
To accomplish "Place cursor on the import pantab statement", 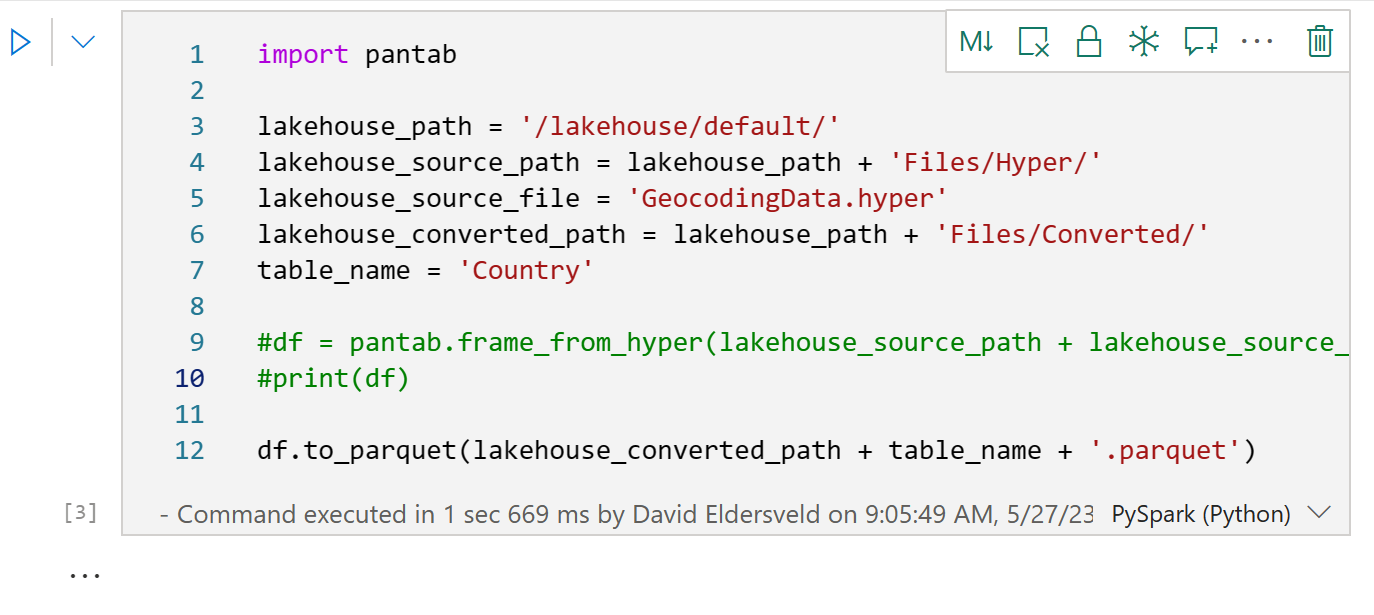I will [355, 54].
